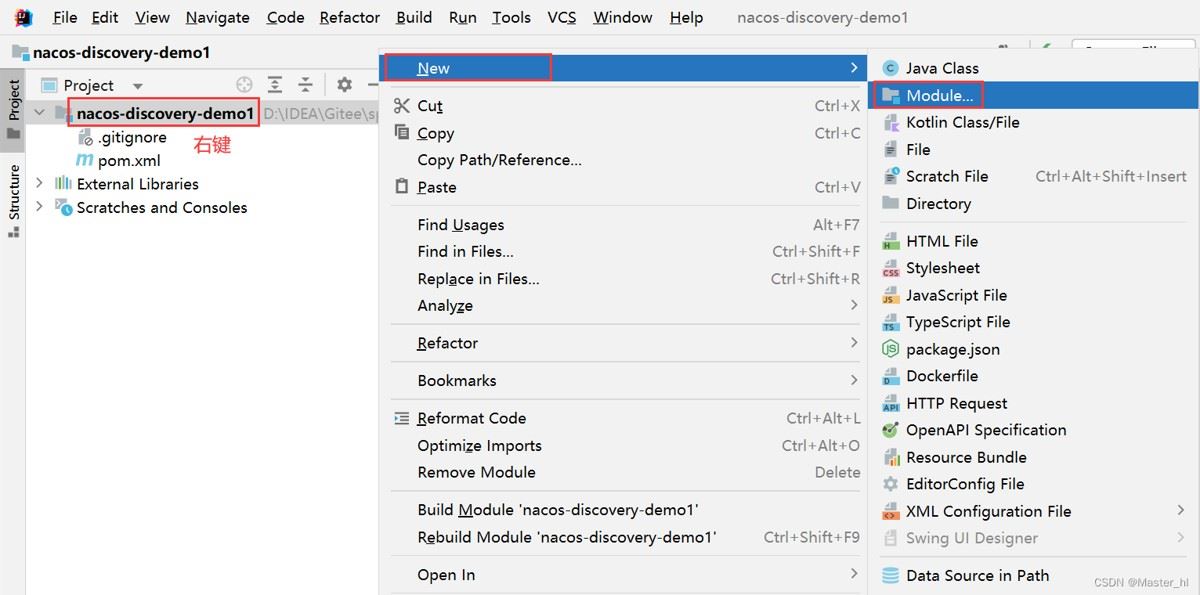Expand the Analyze submenu arrow
This screenshot has width=1200, height=595.
854,304
